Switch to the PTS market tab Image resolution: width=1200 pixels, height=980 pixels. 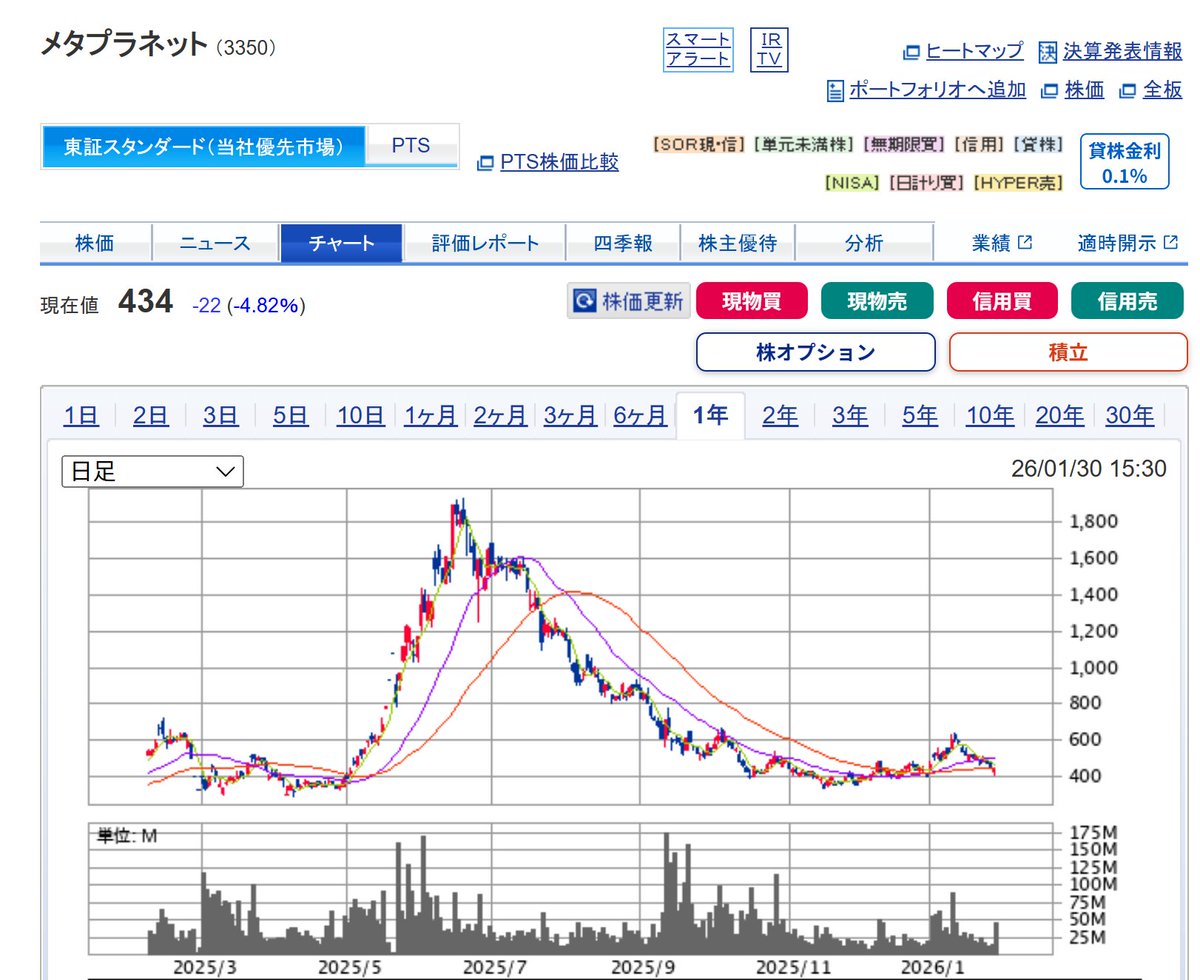pos(411,147)
